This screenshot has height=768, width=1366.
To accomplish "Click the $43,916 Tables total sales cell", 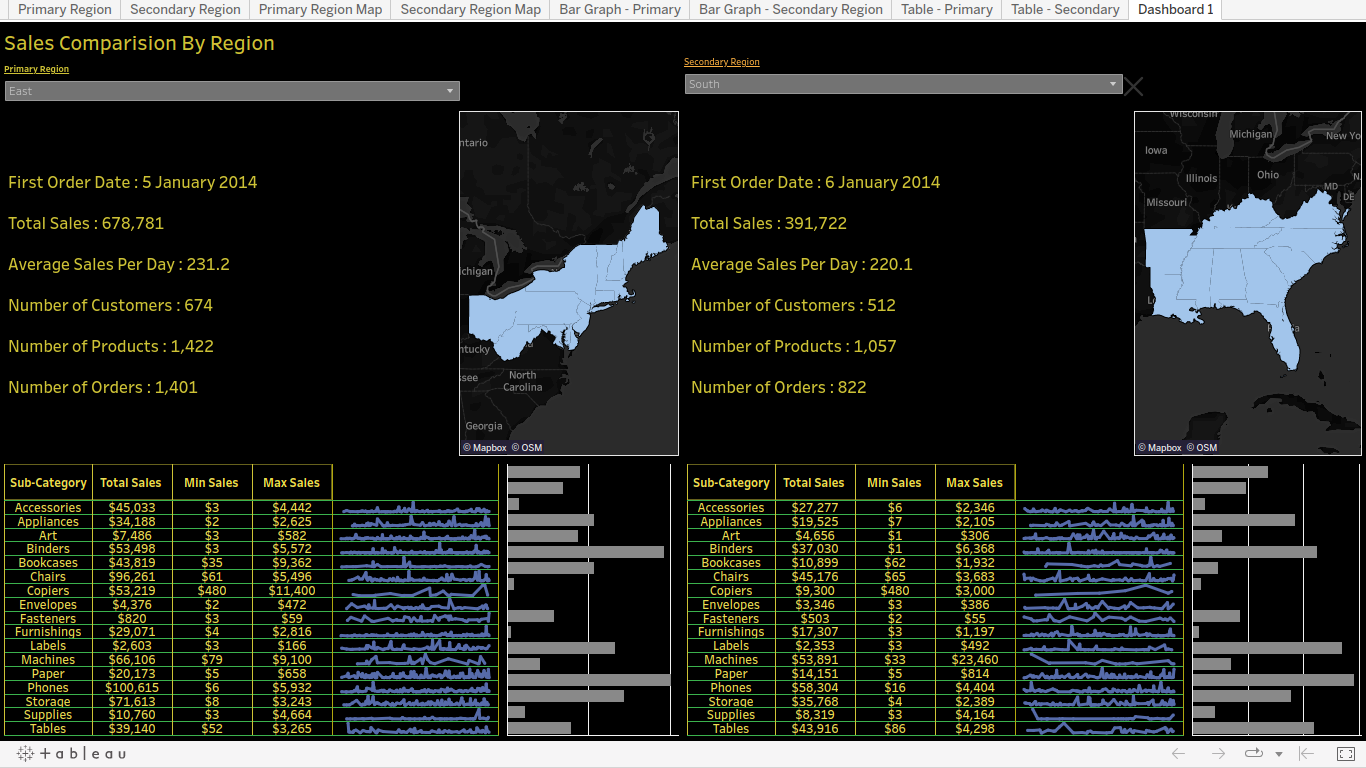I will pos(814,729).
